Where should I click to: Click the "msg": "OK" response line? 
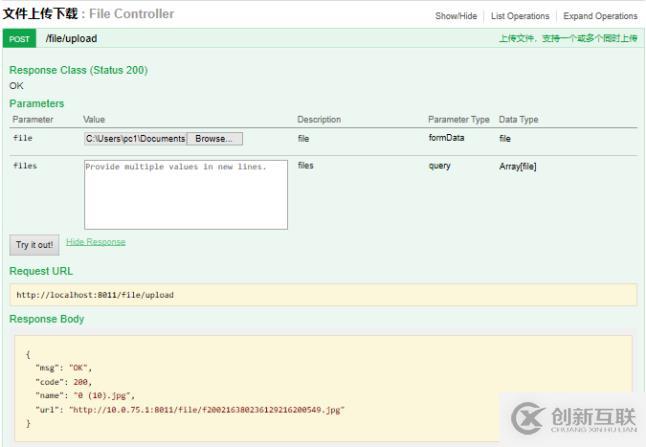coord(63,368)
